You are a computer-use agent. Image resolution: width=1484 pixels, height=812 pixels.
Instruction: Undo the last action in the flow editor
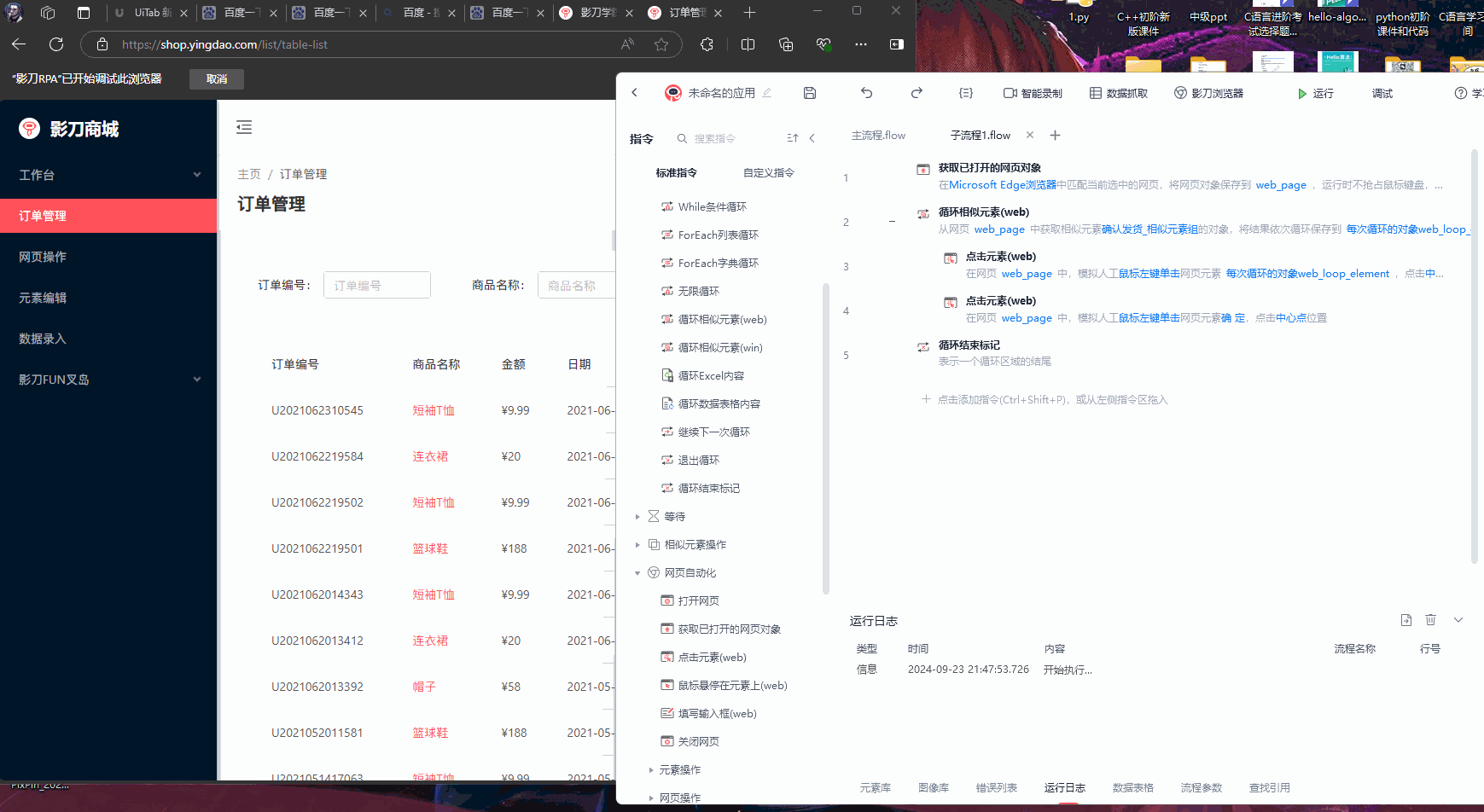point(866,93)
